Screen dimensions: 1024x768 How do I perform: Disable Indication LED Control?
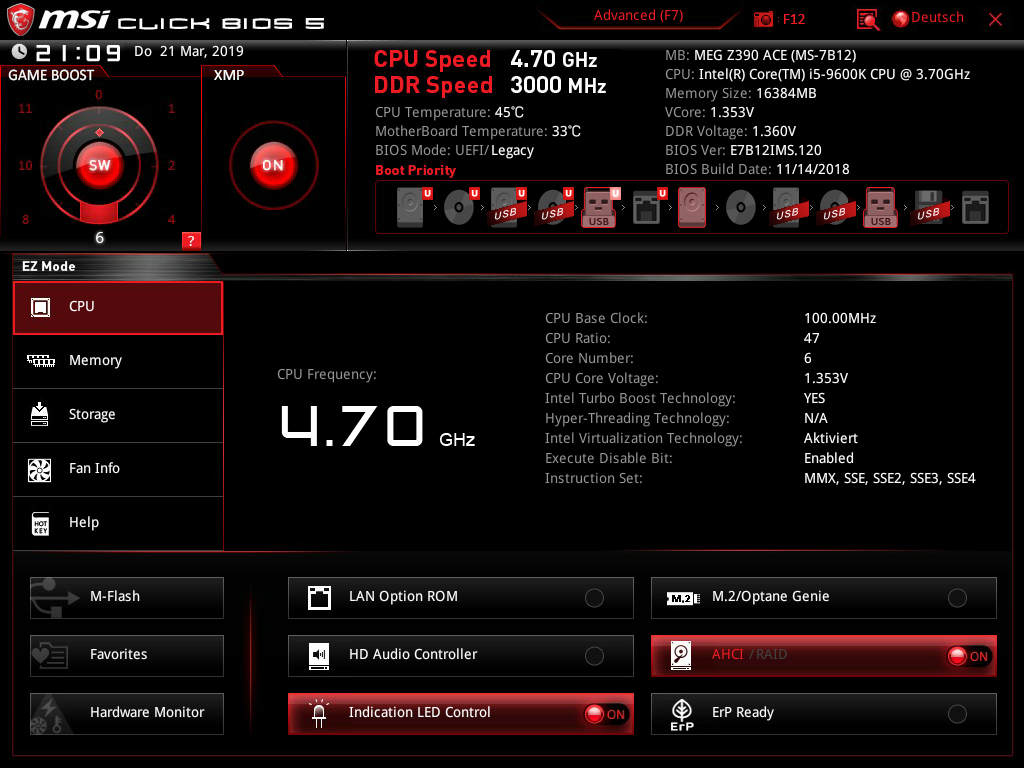[x=460, y=714]
